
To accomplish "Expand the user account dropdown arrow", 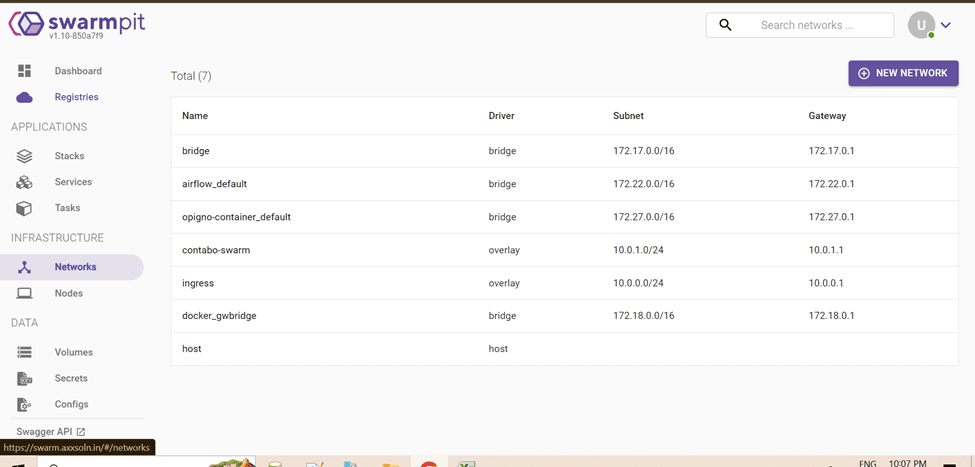I will (x=946, y=26).
